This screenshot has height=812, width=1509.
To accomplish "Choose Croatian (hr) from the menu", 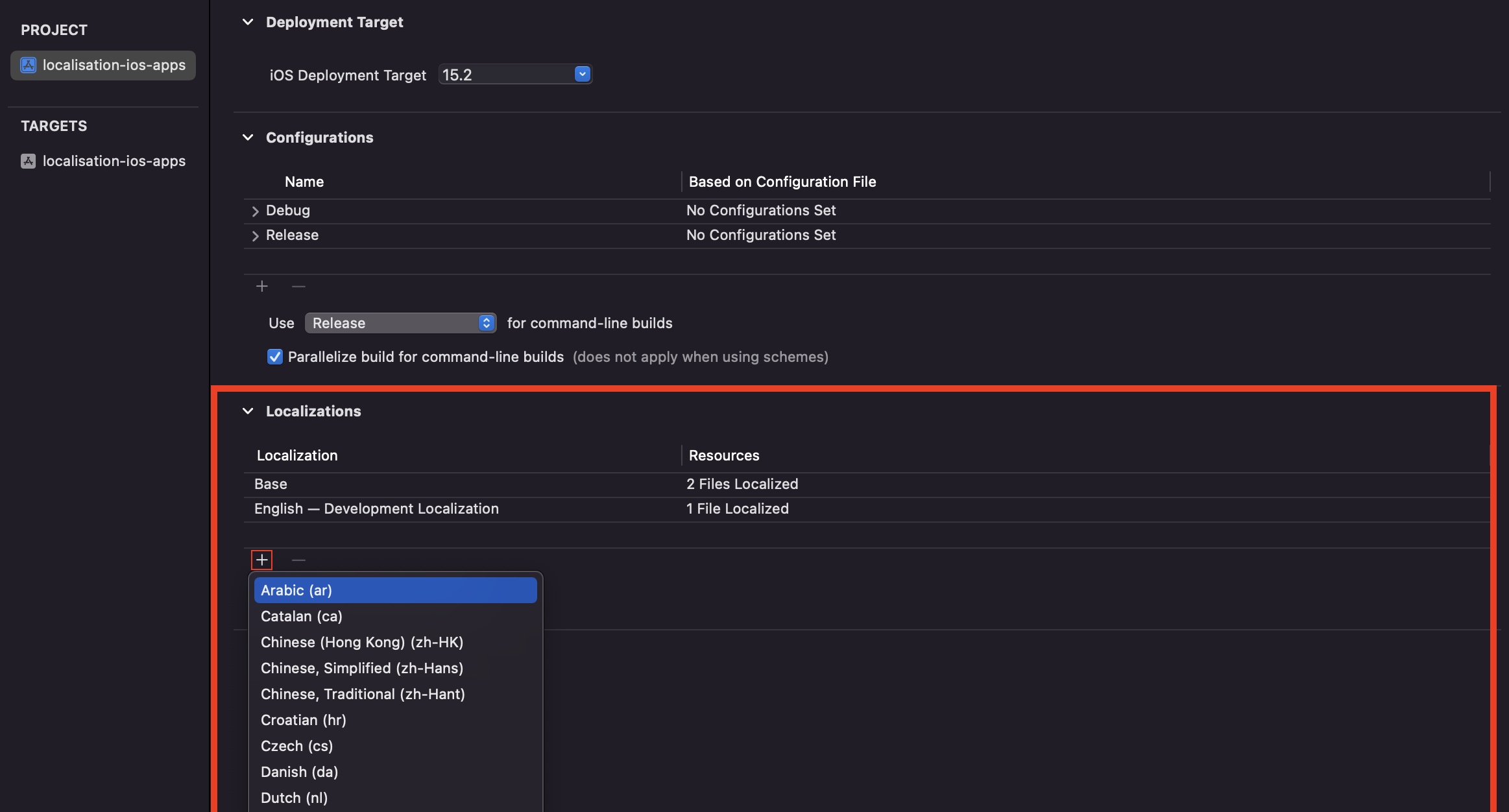I will pos(396,720).
